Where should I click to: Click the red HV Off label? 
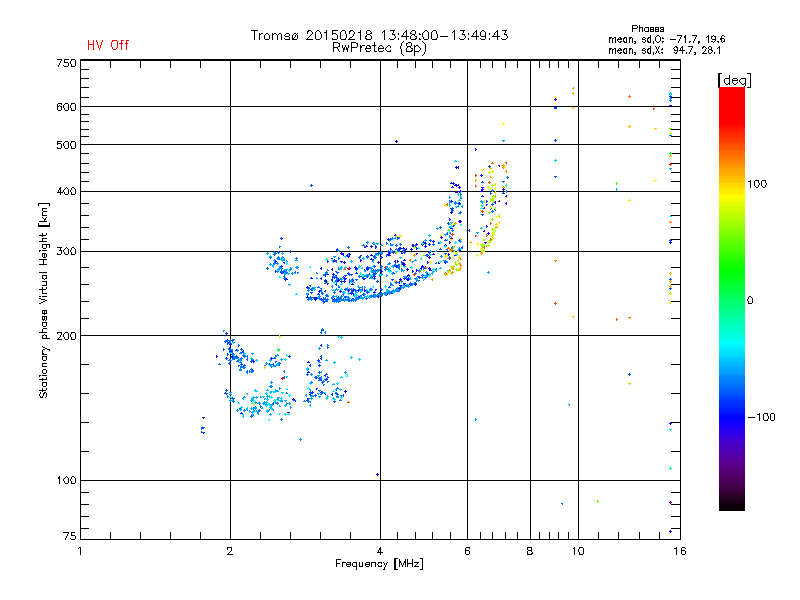pos(108,45)
